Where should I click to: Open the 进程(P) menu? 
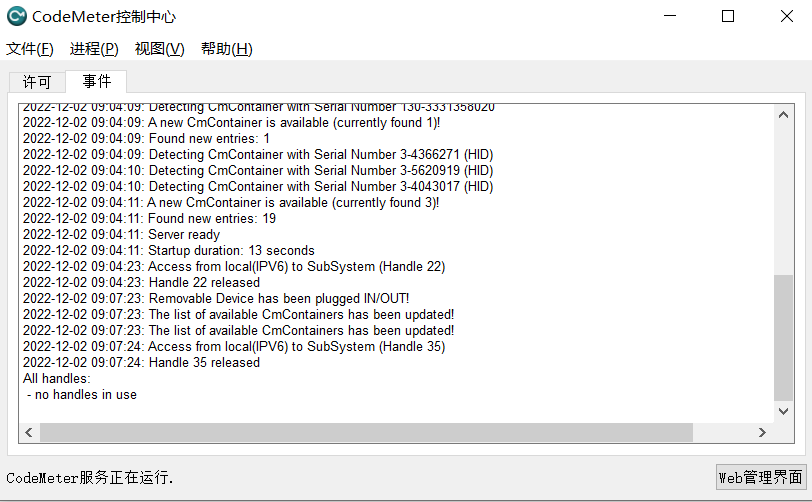coord(94,49)
